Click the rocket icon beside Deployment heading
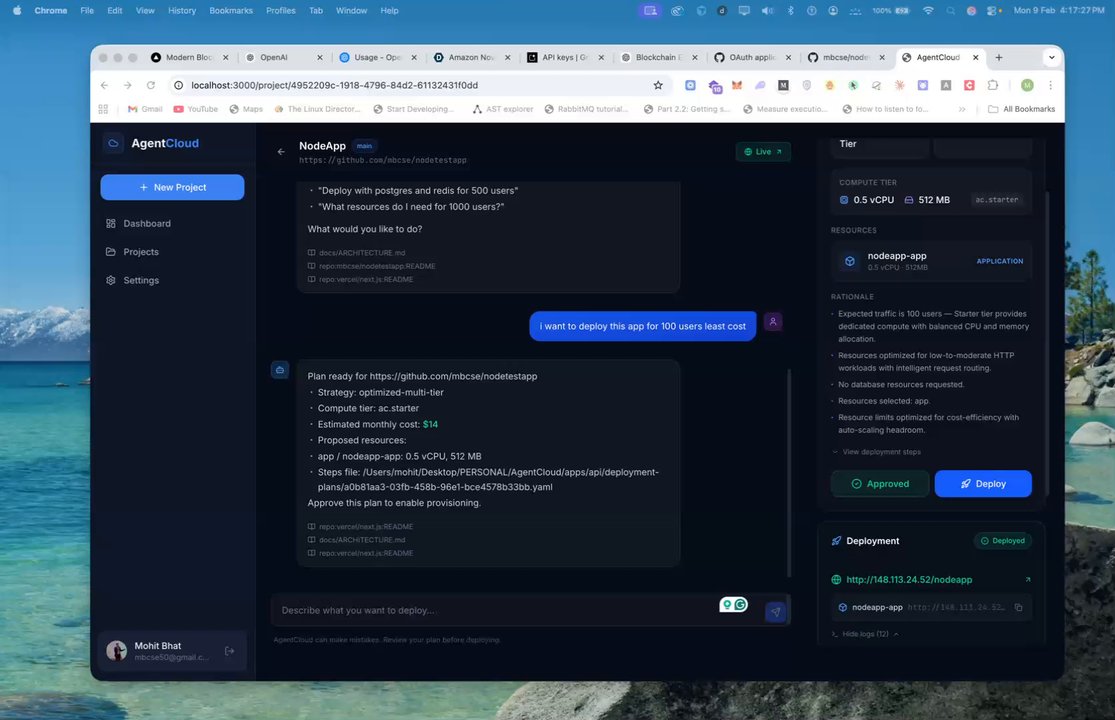 click(836, 541)
